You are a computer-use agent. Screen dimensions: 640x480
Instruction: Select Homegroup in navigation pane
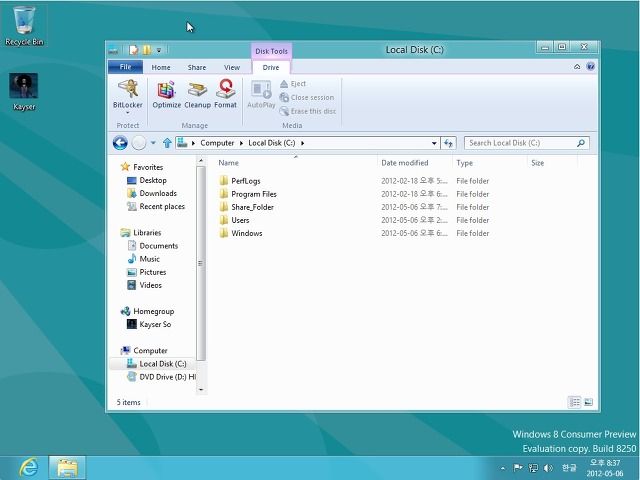(x=153, y=311)
